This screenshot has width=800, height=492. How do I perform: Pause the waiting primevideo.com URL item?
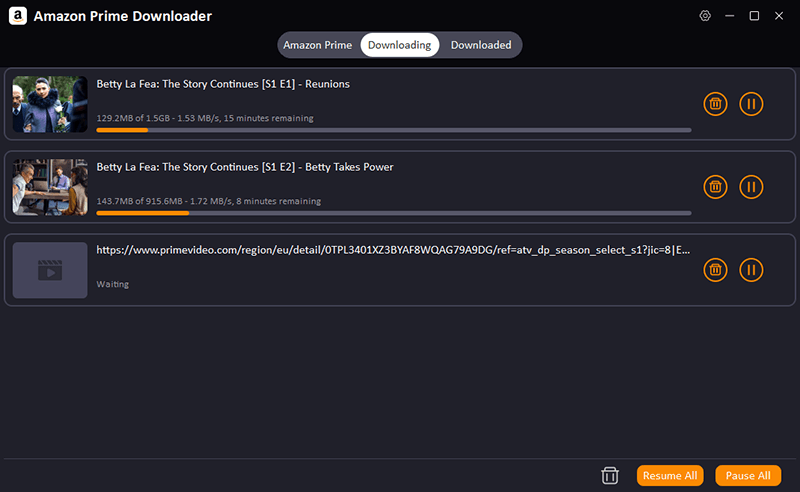point(751,269)
